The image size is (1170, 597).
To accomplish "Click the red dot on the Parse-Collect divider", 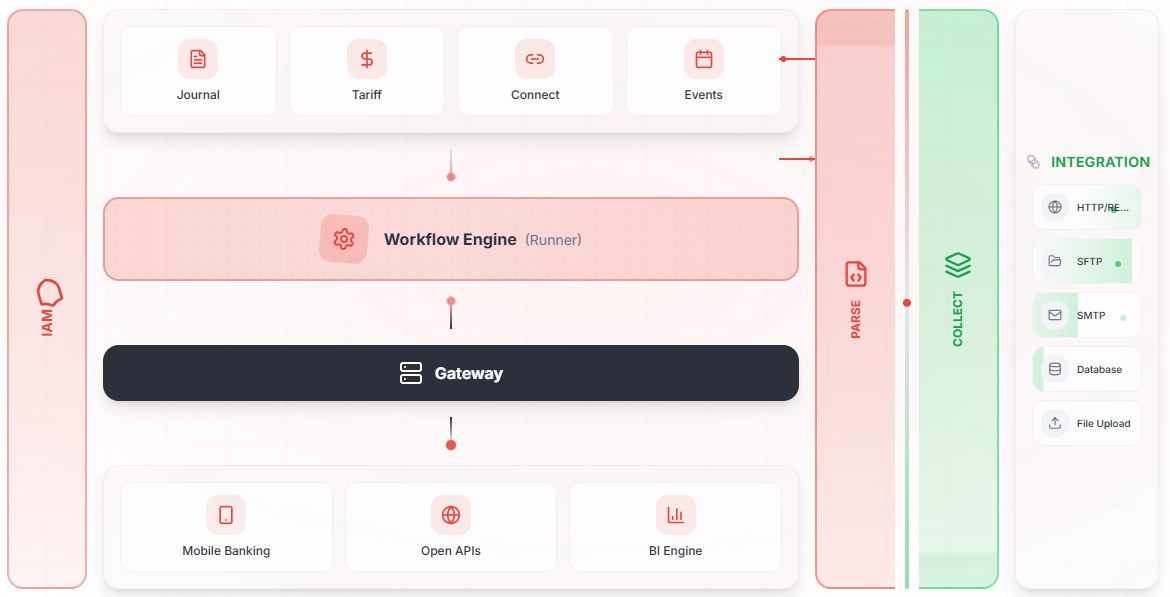I will coord(907,303).
